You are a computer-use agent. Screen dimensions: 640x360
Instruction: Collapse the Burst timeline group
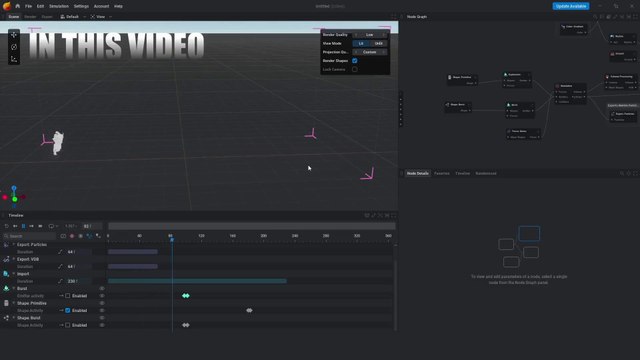tap(13, 289)
